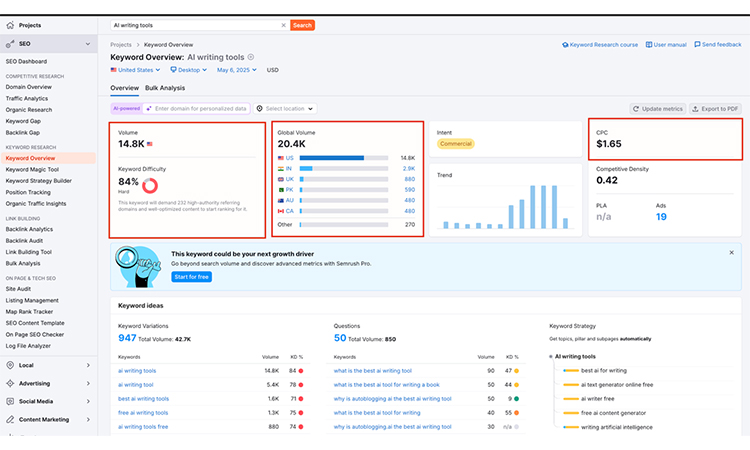Click the Ads count 19 link
The height and width of the screenshot is (450, 750).
click(661, 217)
